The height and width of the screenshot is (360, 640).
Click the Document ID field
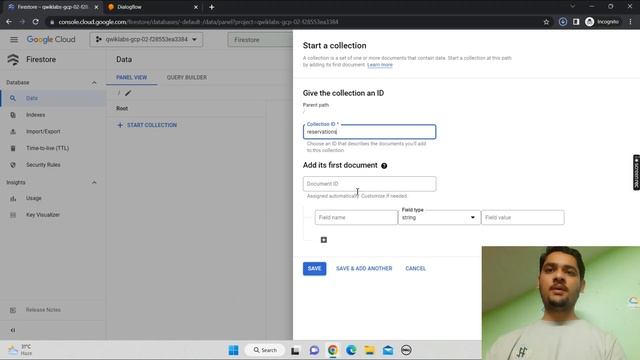click(x=369, y=184)
